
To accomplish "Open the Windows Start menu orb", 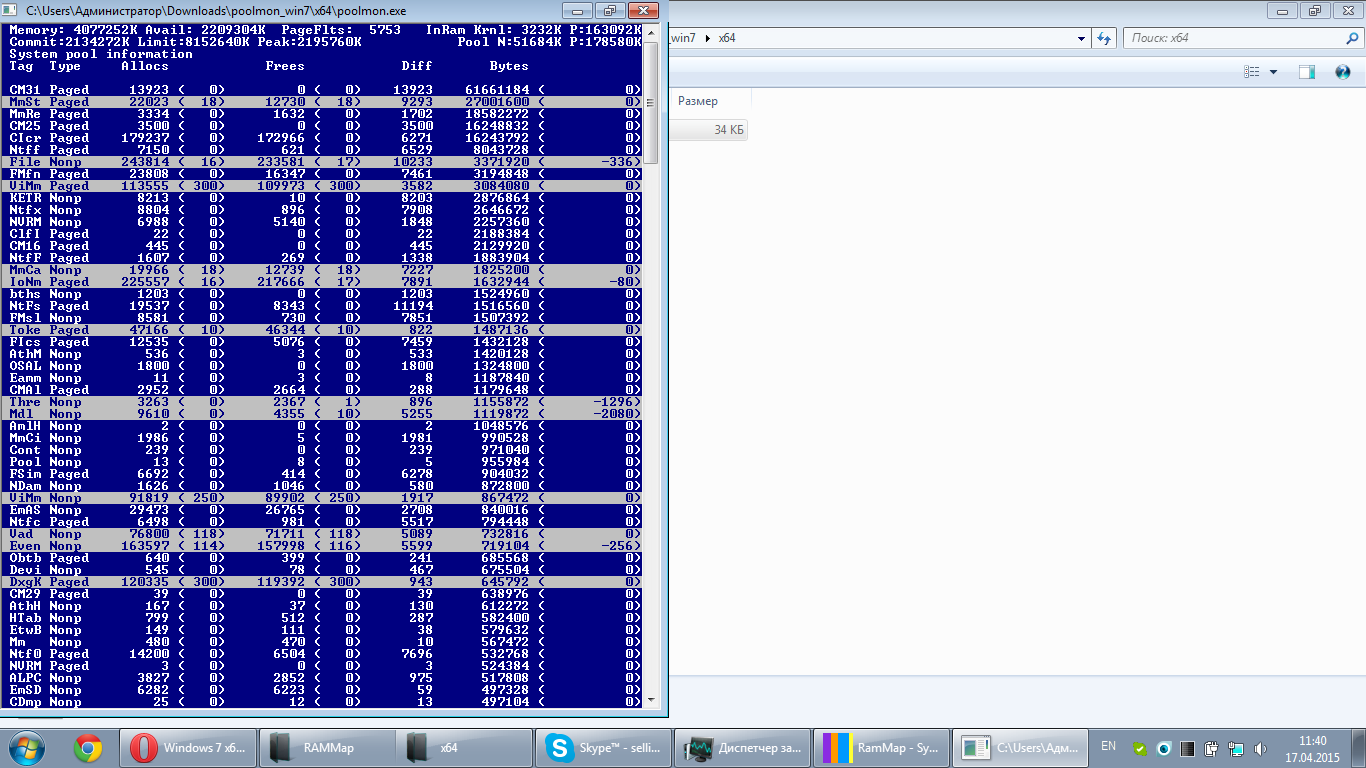I will [x=27, y=747].
